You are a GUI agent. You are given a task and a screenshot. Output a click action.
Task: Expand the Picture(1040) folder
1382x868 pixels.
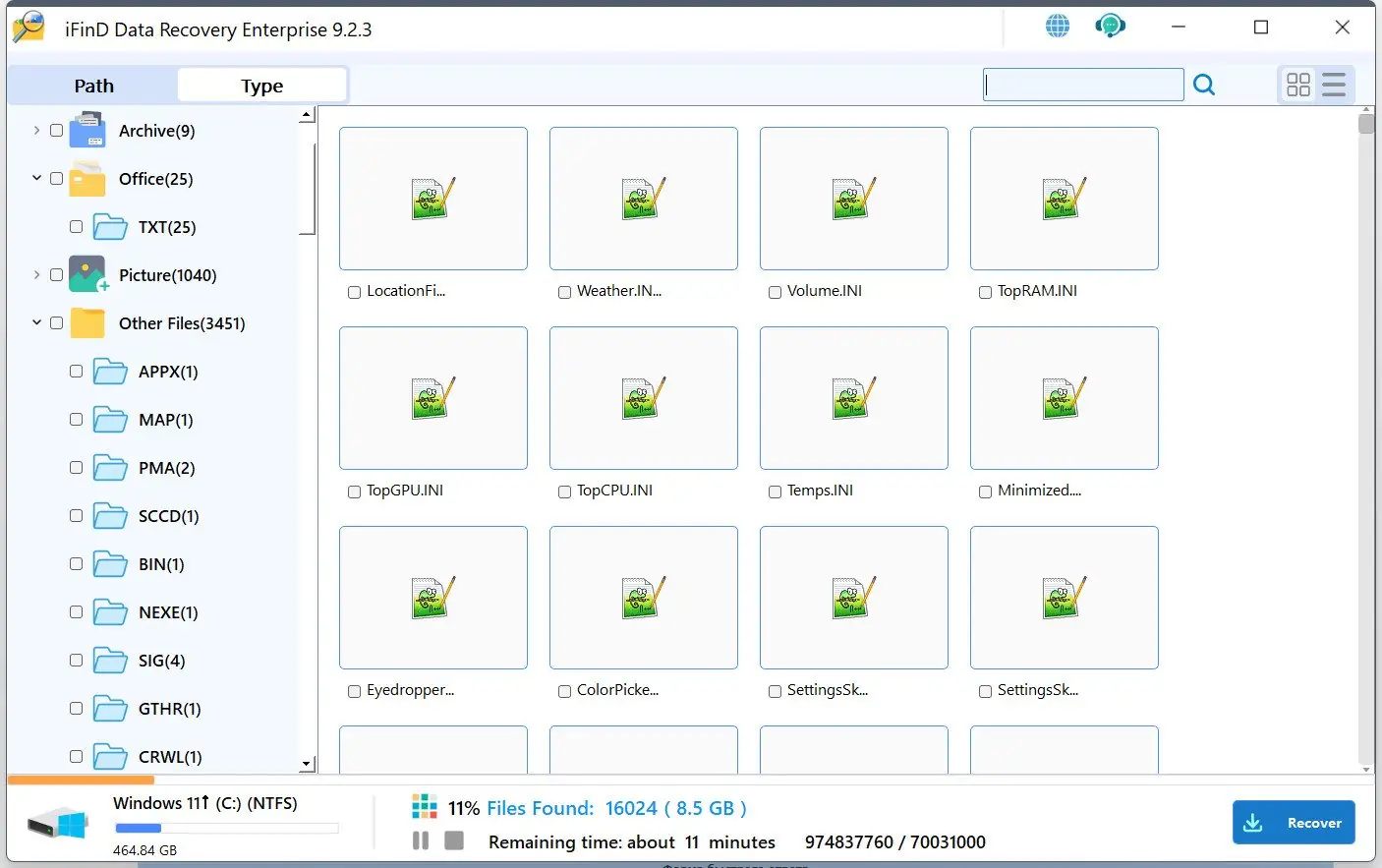(35, 274)
